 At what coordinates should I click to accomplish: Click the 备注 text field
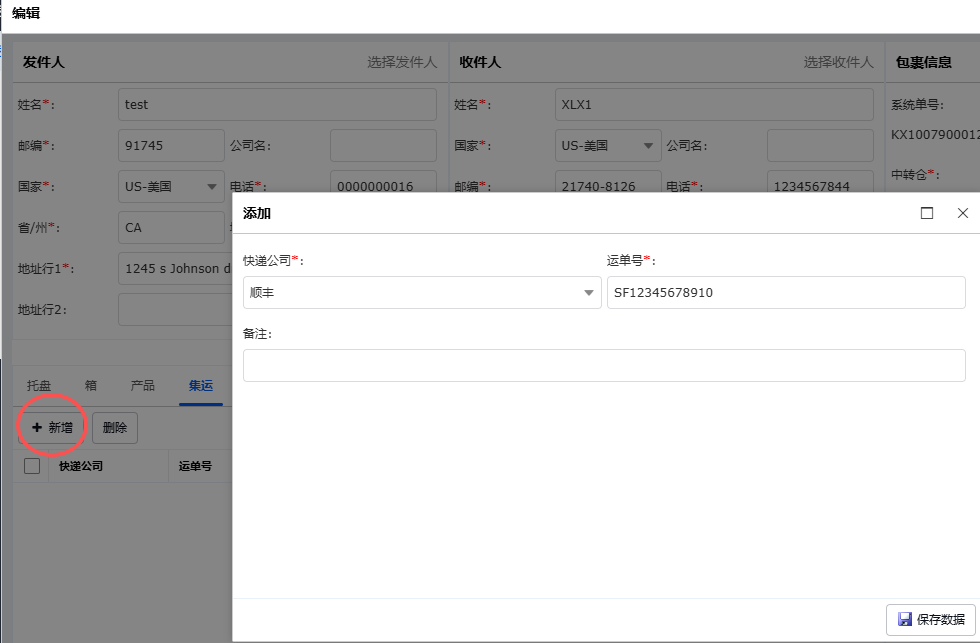604,365
